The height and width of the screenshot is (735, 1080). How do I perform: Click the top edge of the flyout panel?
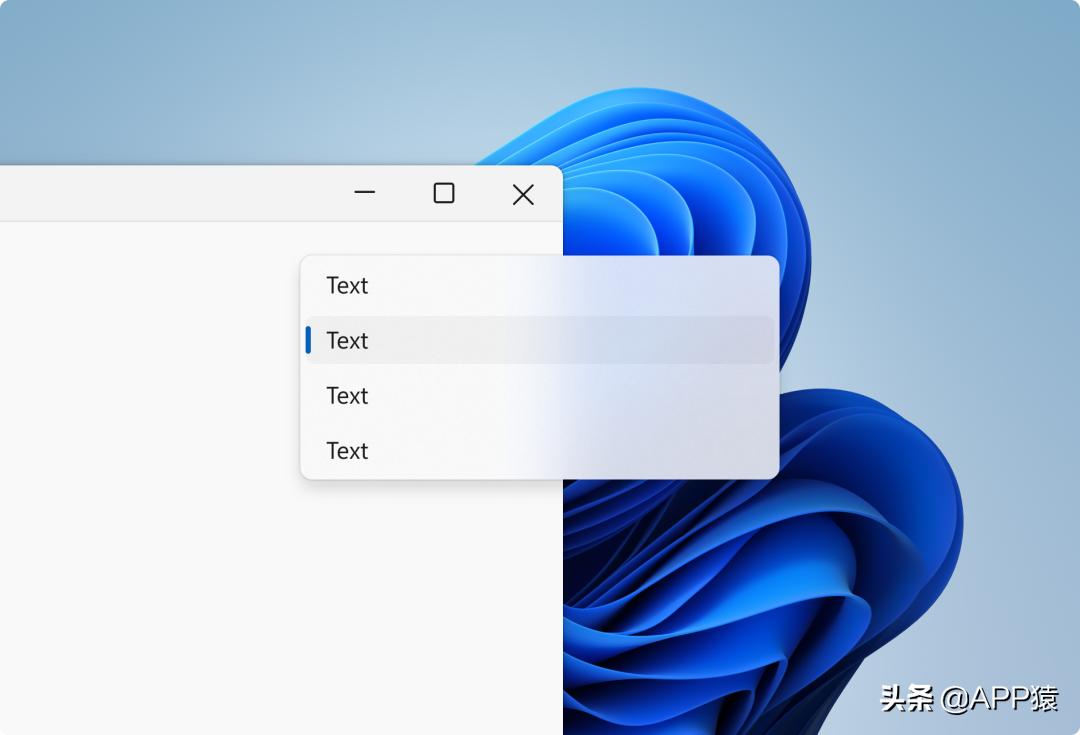tap(540, 258)
